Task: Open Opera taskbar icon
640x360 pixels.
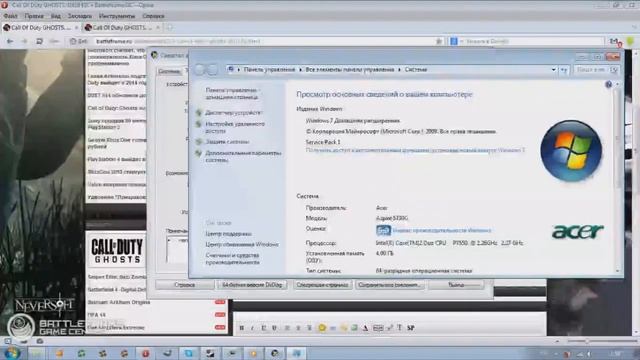Action: click(x=146, y=353)
